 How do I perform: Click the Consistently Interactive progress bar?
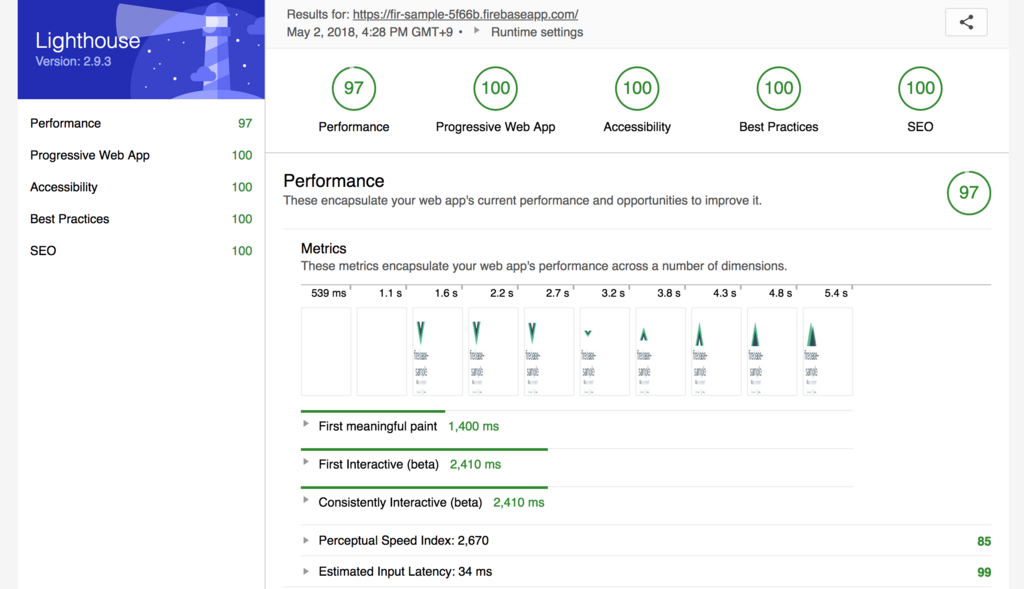[x=424, y=487]
